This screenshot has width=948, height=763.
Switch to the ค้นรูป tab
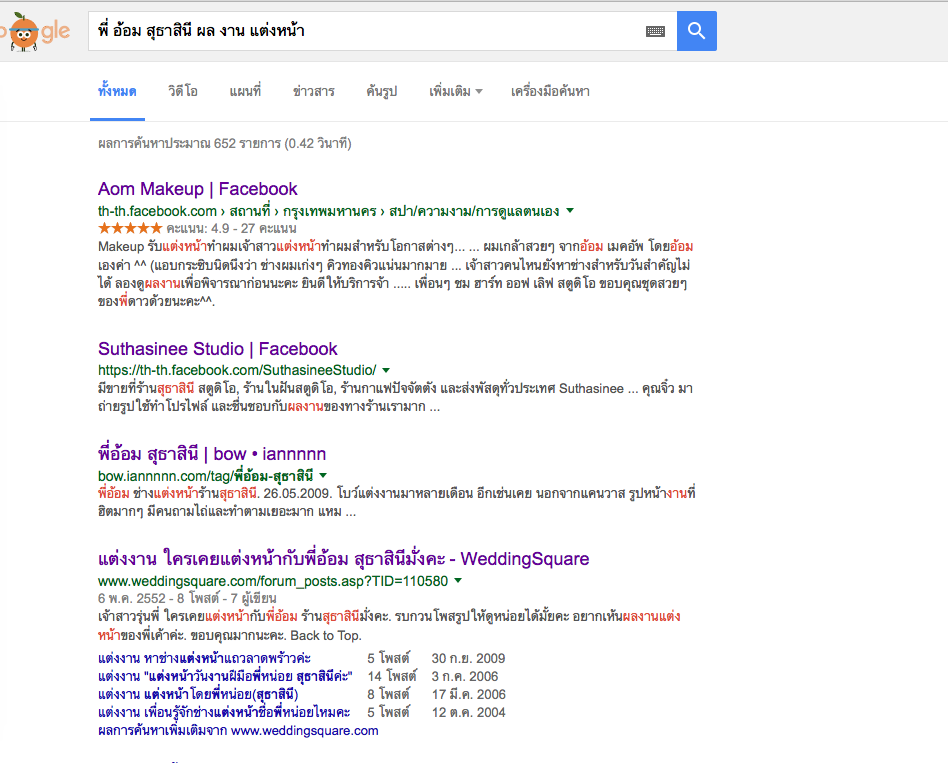click(381, 91)
